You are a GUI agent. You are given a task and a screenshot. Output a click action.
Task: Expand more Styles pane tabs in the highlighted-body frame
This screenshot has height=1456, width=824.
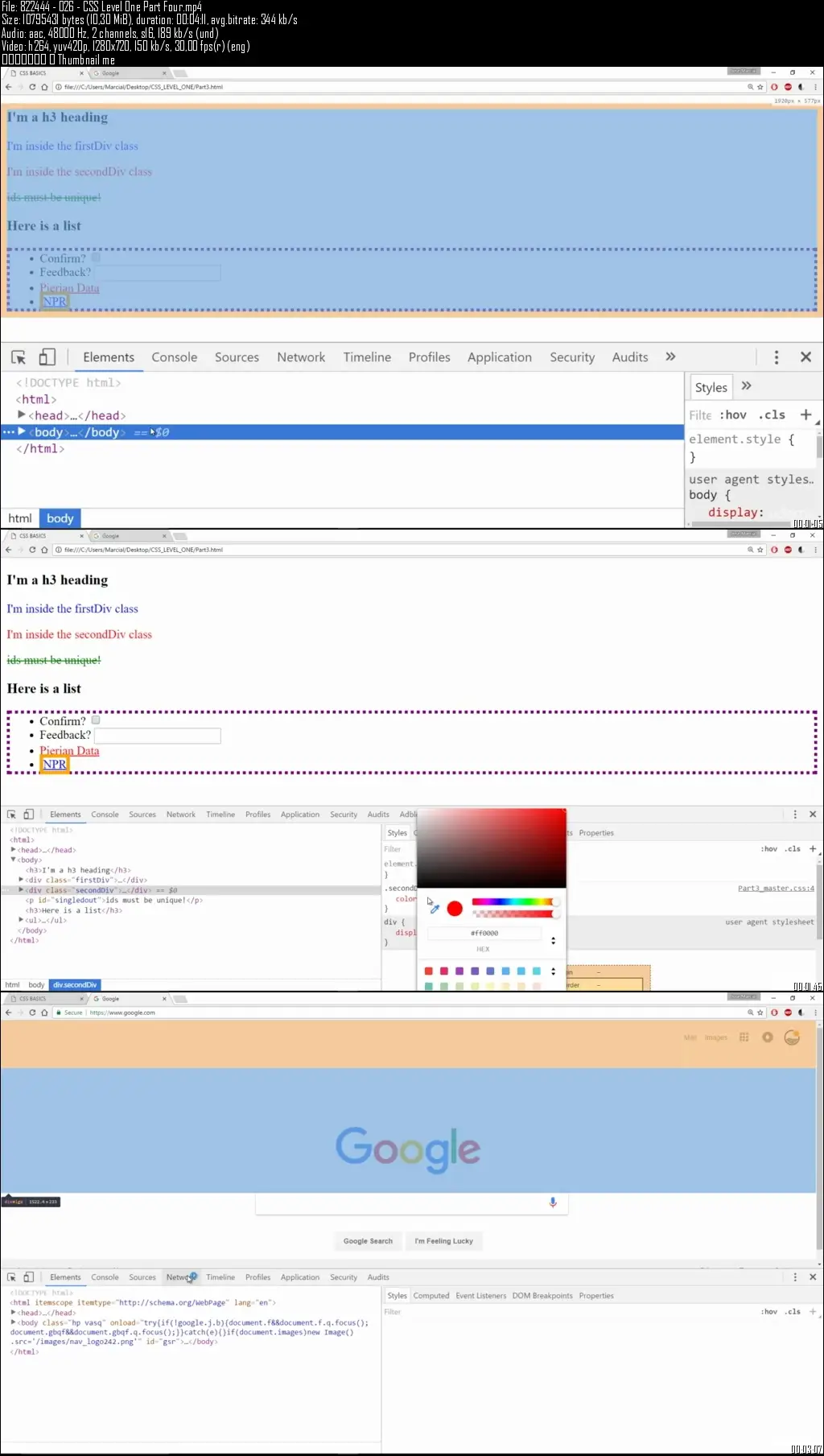click(x=746, y=386)
